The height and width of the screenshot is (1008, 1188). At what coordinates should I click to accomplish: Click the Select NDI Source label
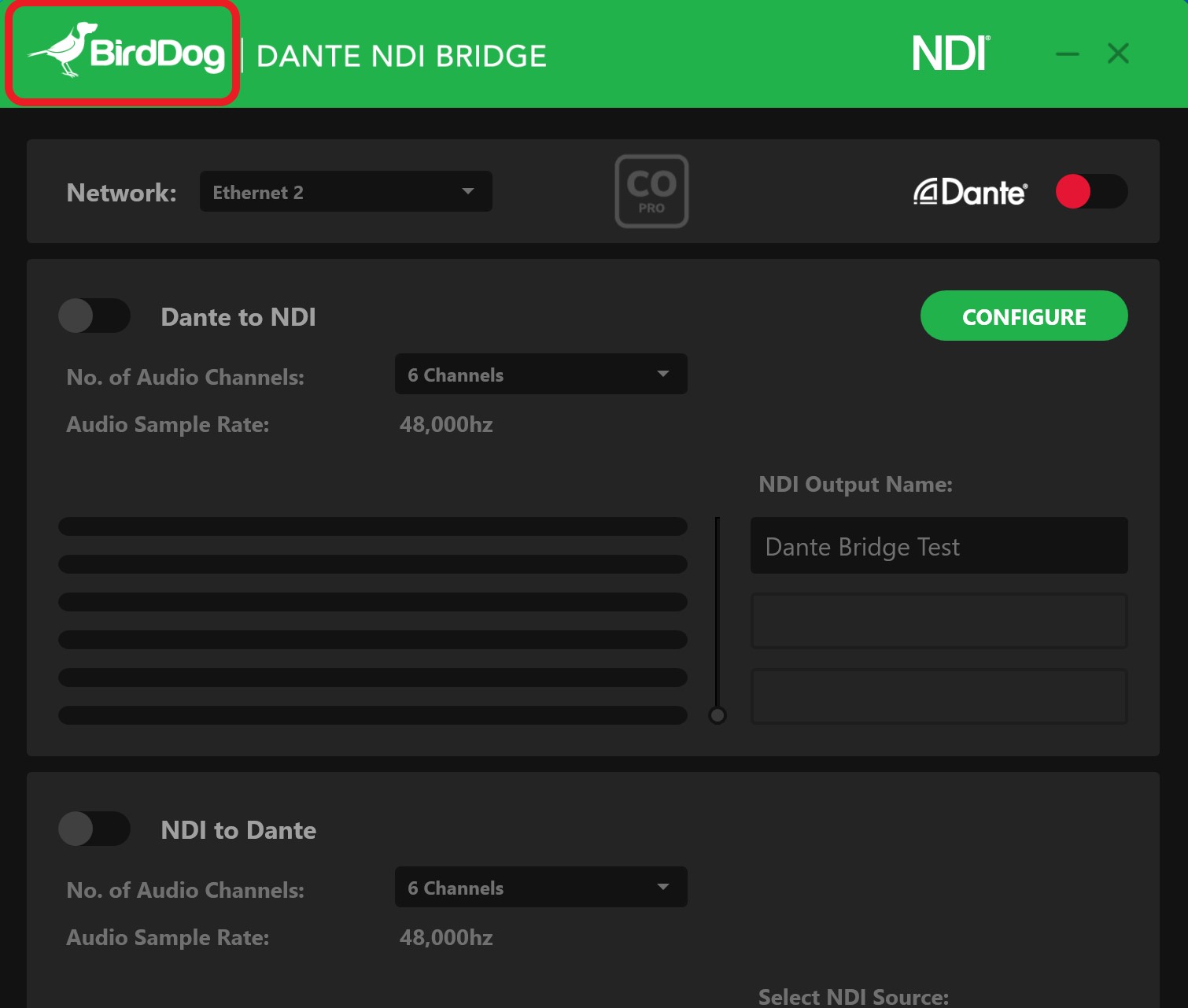pyautogui.click(x=854, y=996)
